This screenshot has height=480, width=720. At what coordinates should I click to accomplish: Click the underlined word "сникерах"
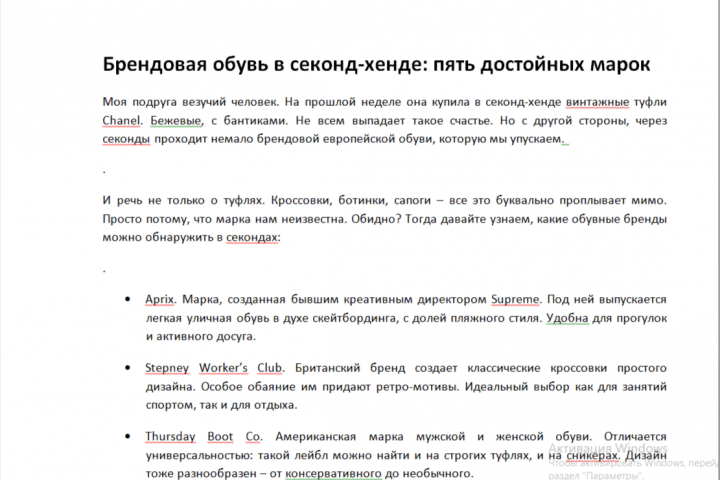(592, 455)
